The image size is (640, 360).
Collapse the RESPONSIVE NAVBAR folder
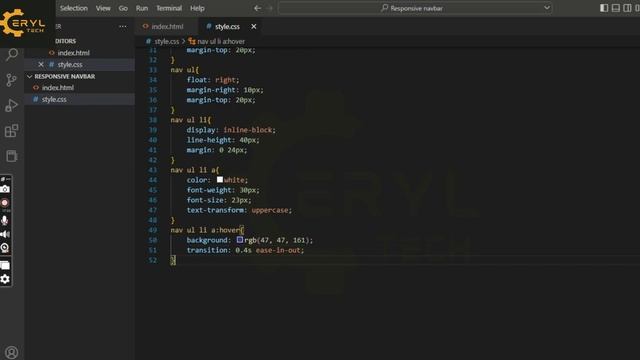tap(29, 76)
